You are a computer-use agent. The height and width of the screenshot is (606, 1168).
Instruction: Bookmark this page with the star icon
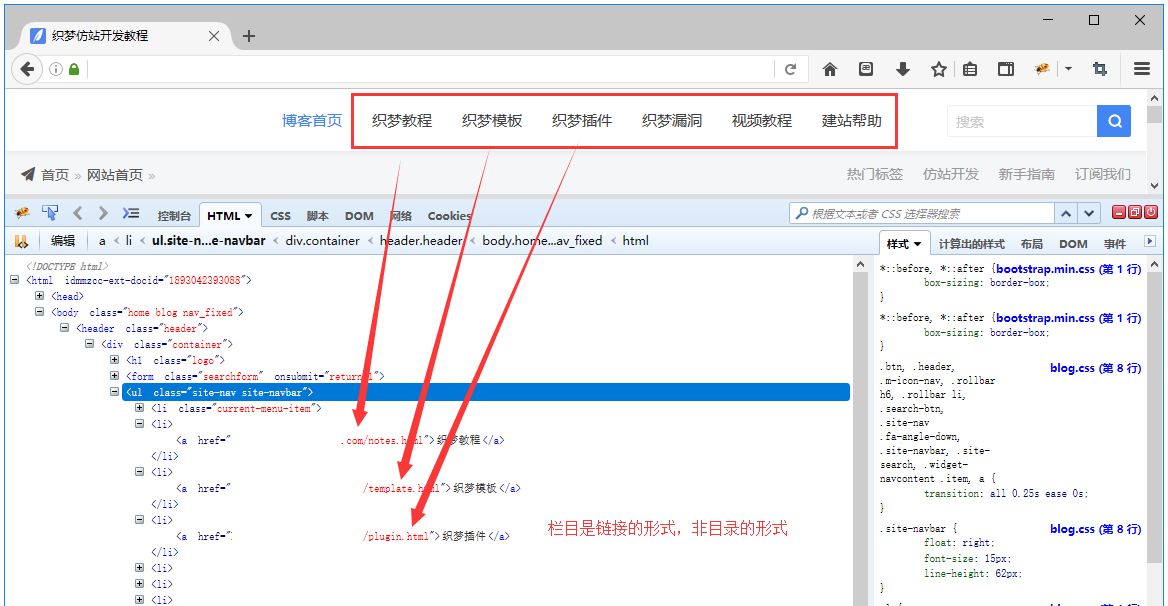coord(938,69)
